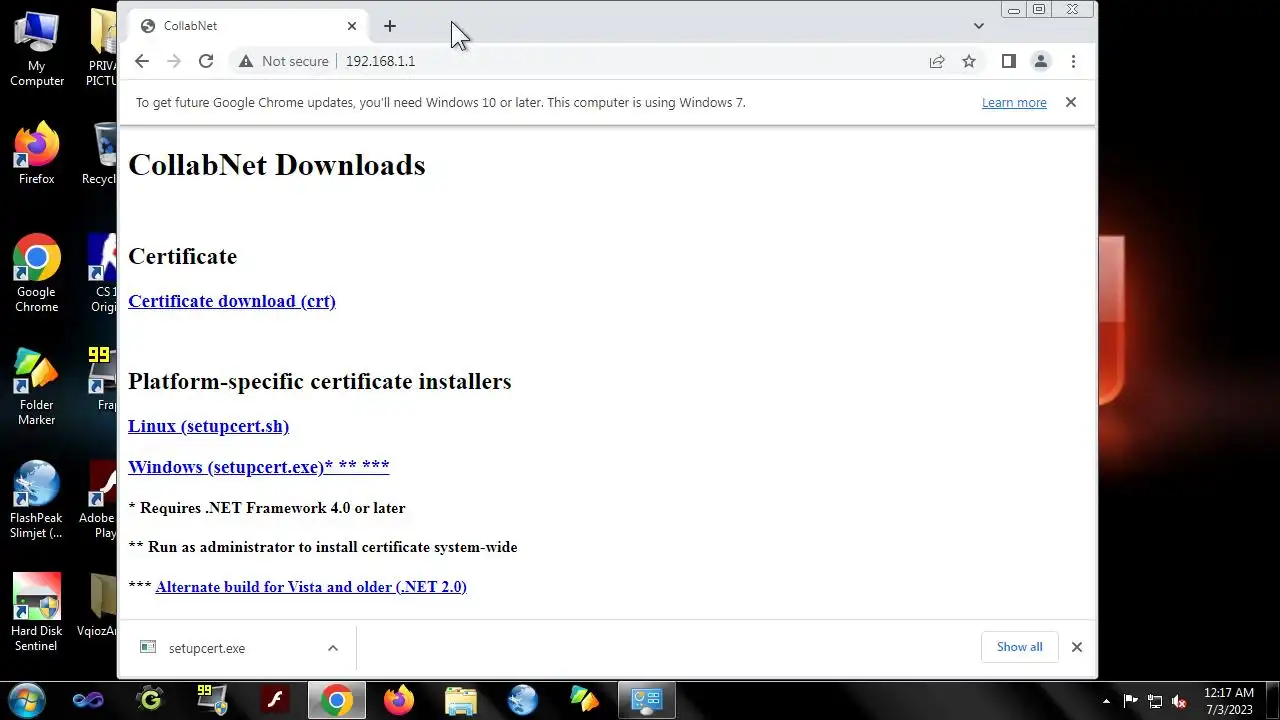Click the Platform-specific certificate installers heading
The height and width of the screenshot is (720, 1280).
(320, 381)
